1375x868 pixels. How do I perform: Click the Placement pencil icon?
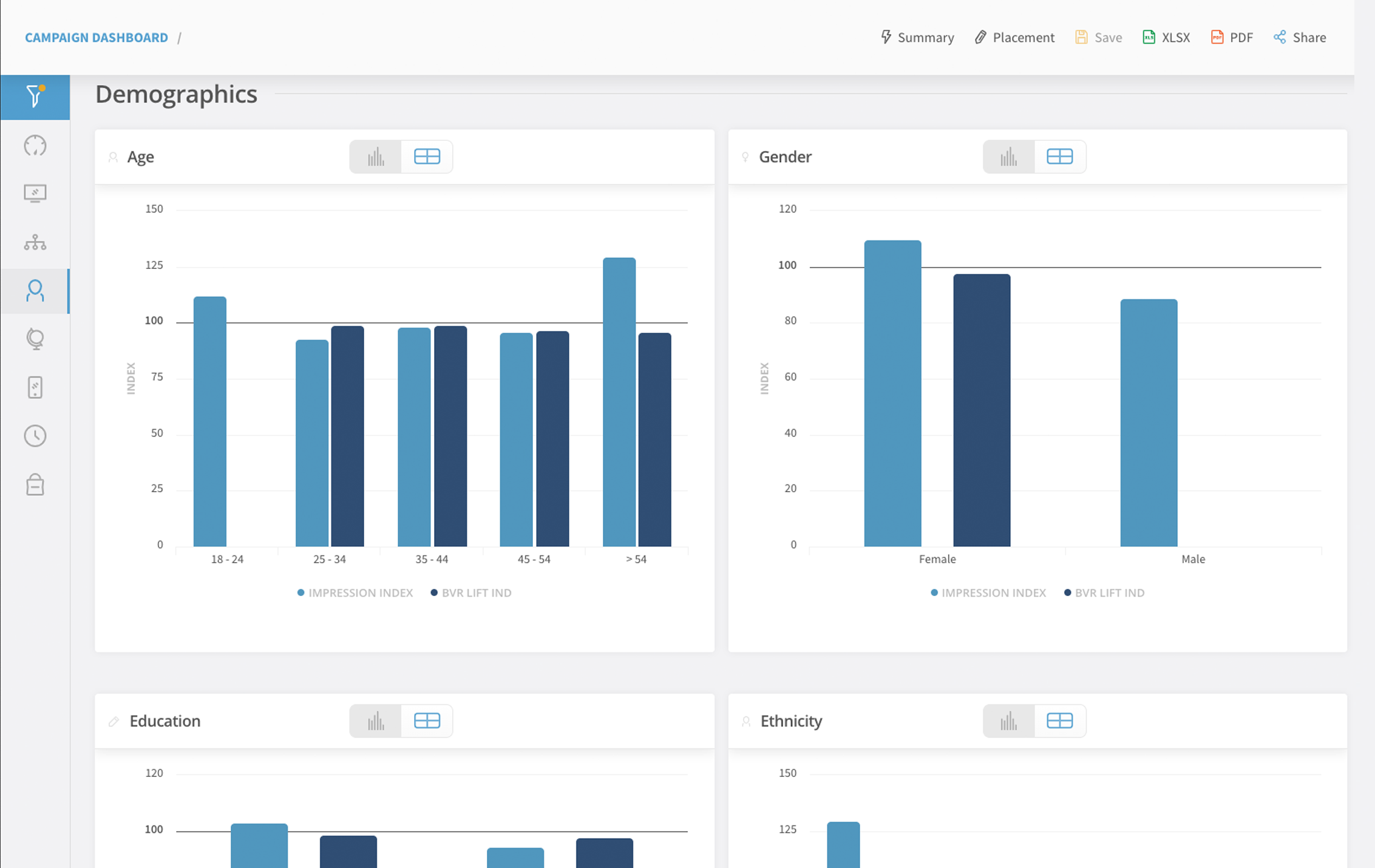coord(980,37)
